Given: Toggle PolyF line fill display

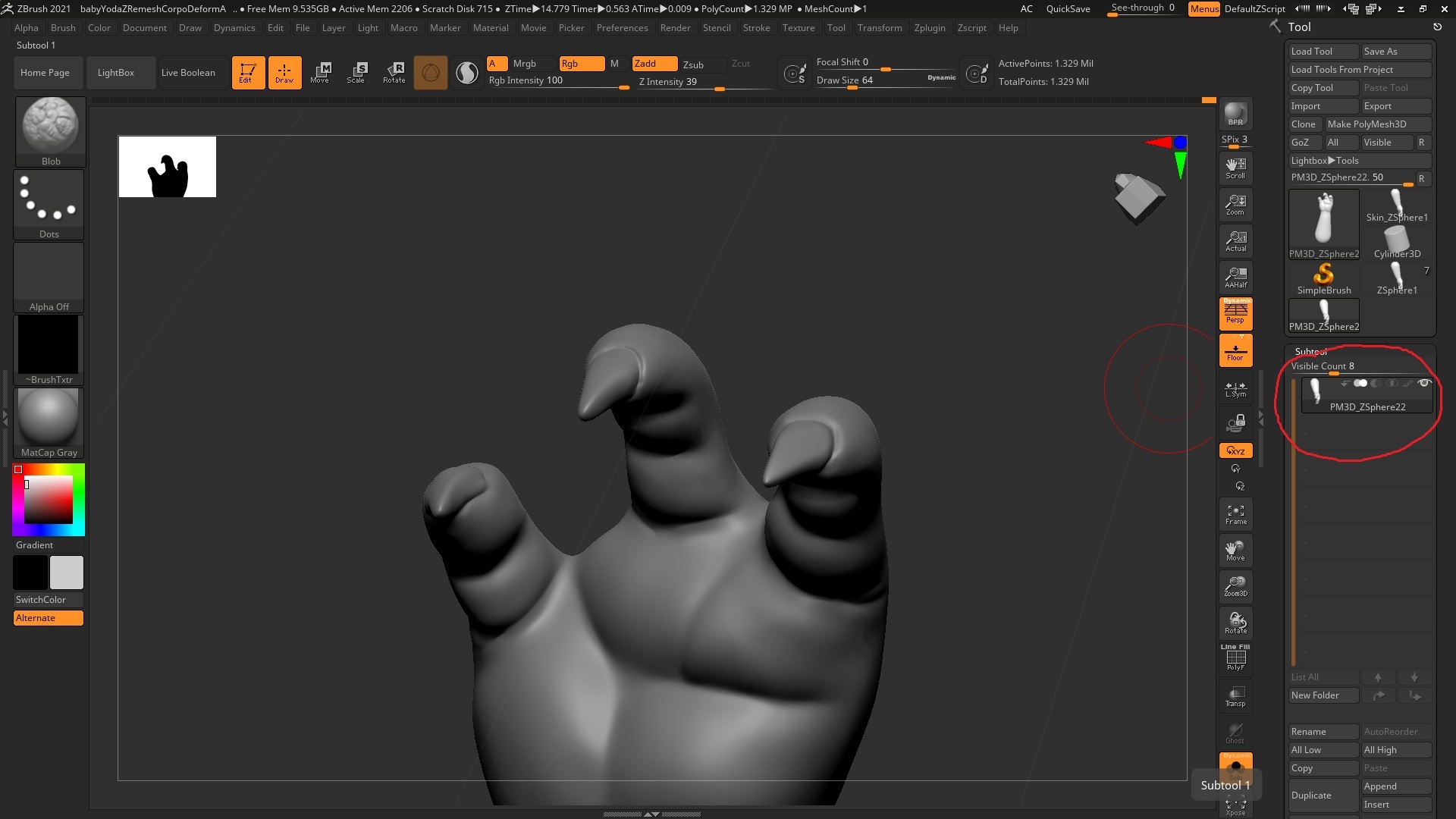Looking at the screenshot, I should click(x=1235, y=657).
